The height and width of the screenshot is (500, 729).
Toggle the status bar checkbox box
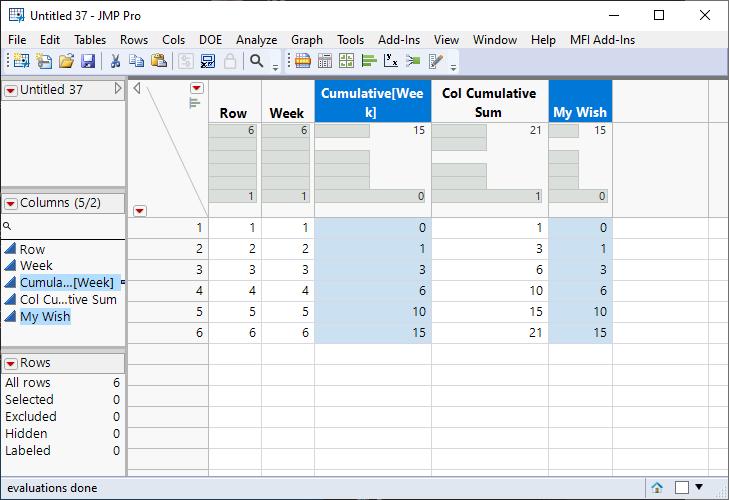pyautogui.click(x=681, y=488)
